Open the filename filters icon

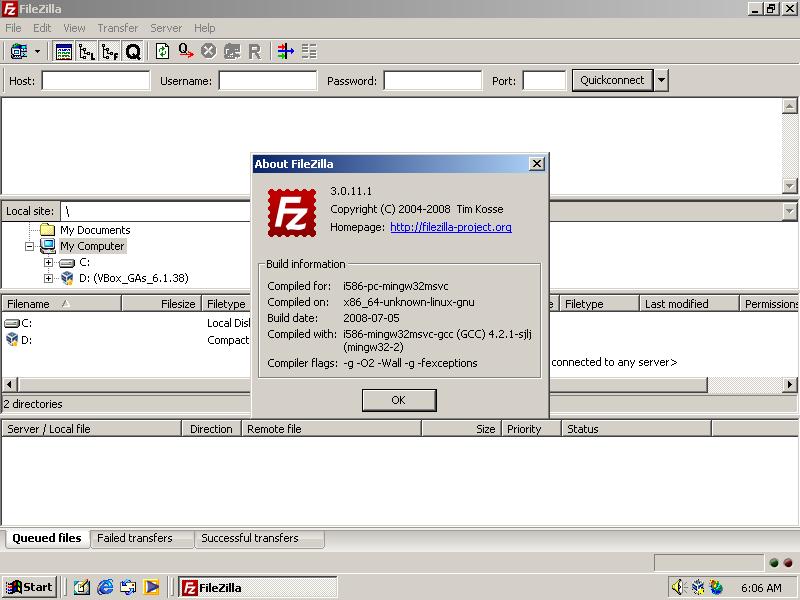click(286, 52)
